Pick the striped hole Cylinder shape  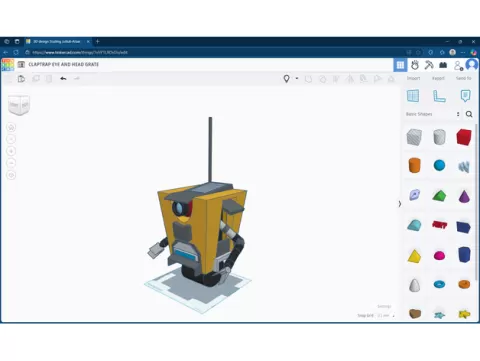click(x=439, y=137)
